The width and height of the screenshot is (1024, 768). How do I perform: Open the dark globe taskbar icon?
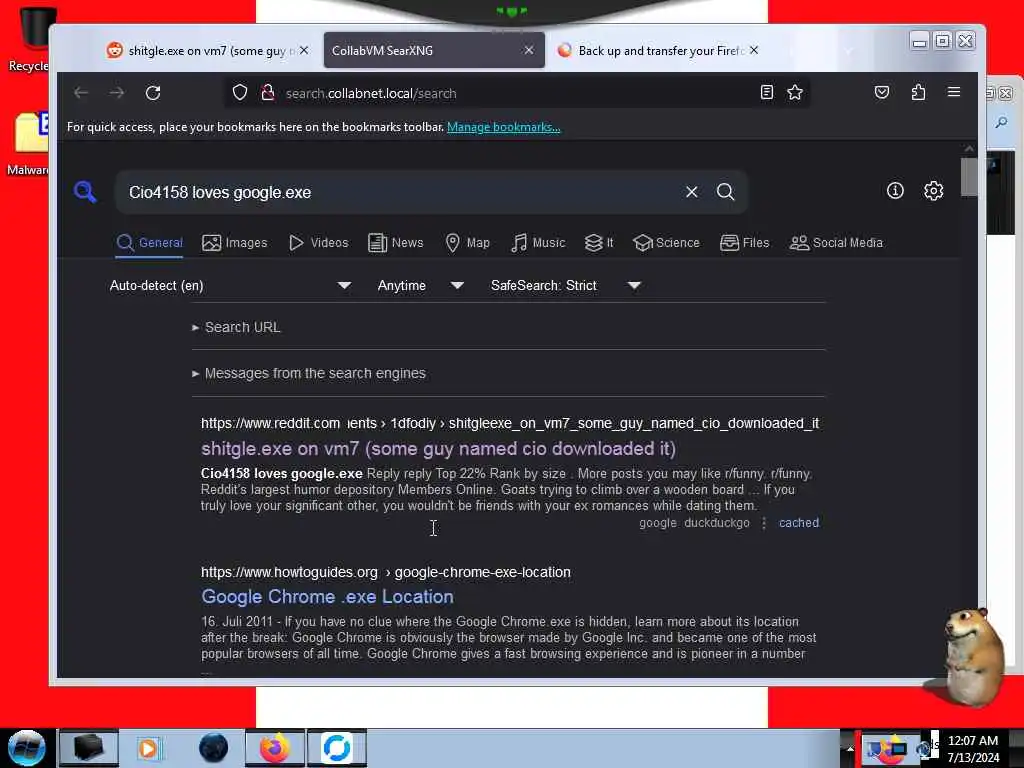coord(213,748)
